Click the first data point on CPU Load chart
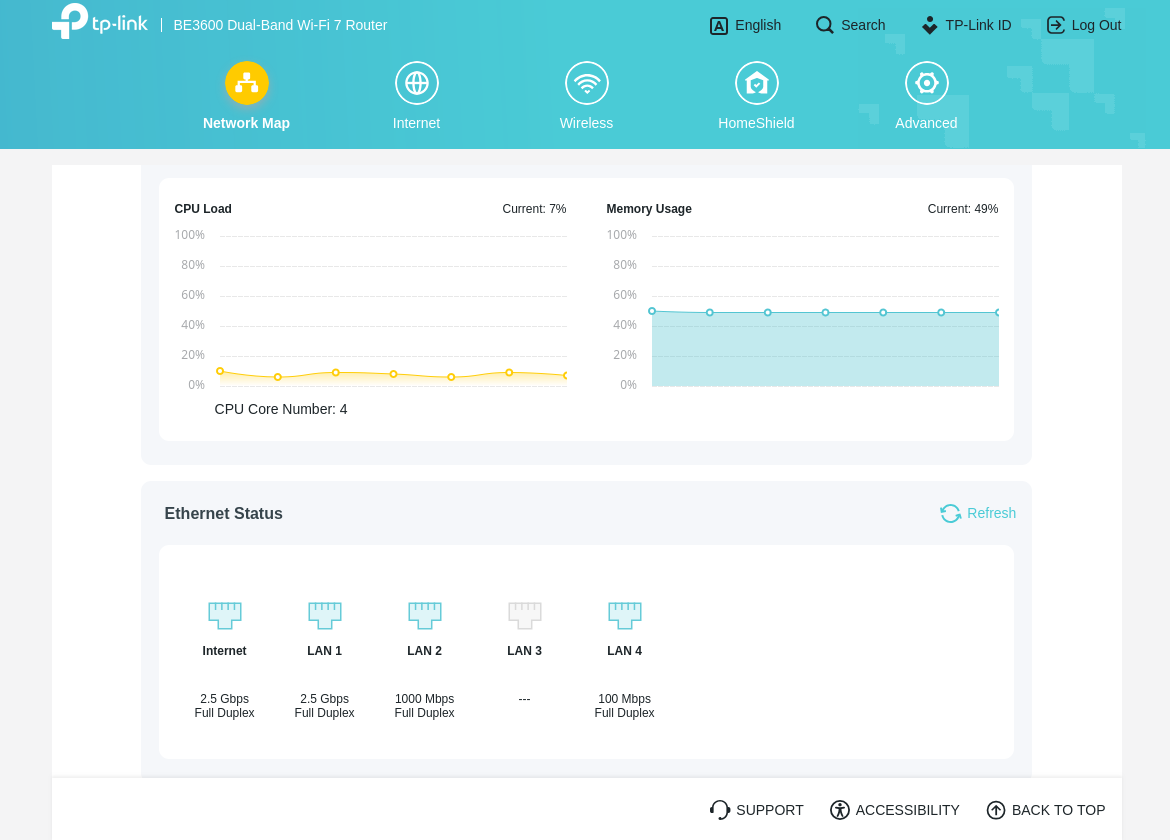This screenshot has width=1170, height=840. (x=220, y=371)
